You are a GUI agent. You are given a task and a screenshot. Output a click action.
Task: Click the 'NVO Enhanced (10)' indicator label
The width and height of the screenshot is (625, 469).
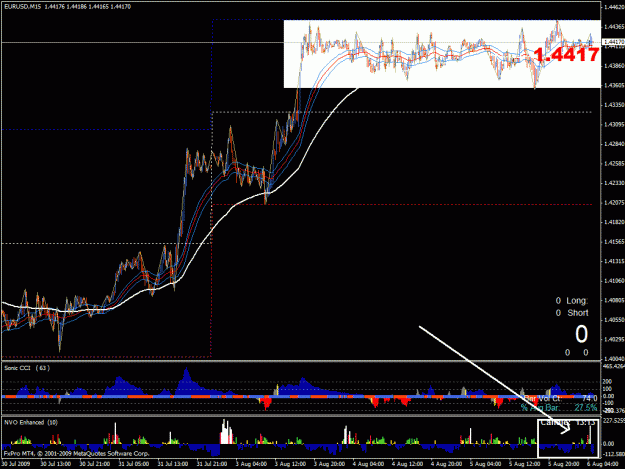(31, 422)
